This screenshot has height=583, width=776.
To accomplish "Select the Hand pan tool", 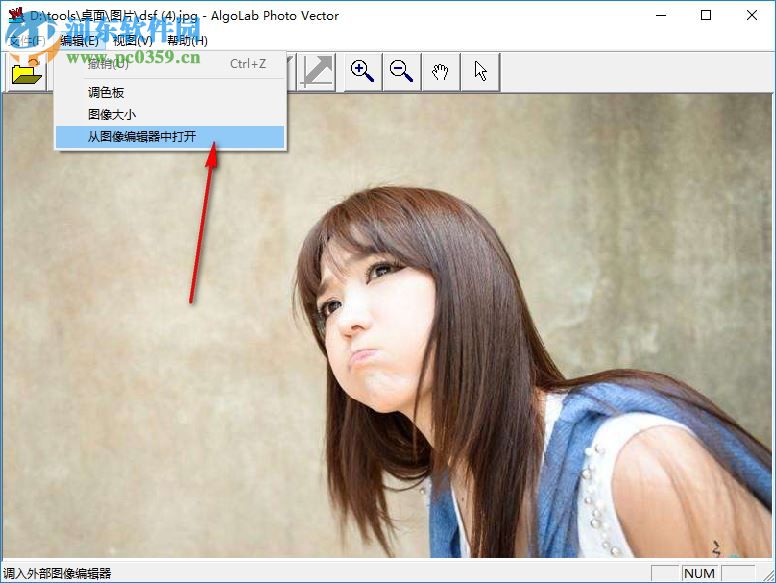I will 440,72.
